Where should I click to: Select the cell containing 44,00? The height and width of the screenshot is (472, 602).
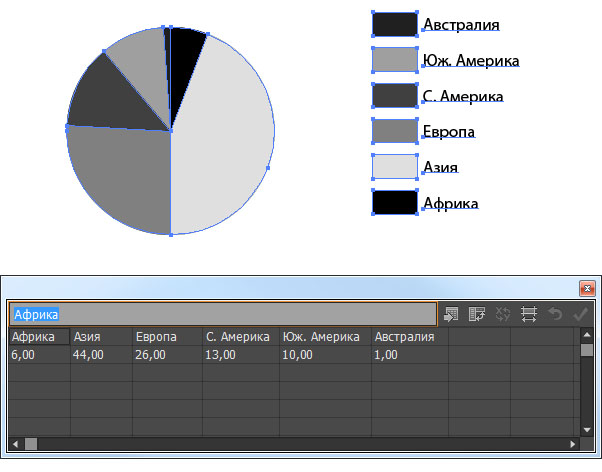pyautogui.click(x=100, y=354)
